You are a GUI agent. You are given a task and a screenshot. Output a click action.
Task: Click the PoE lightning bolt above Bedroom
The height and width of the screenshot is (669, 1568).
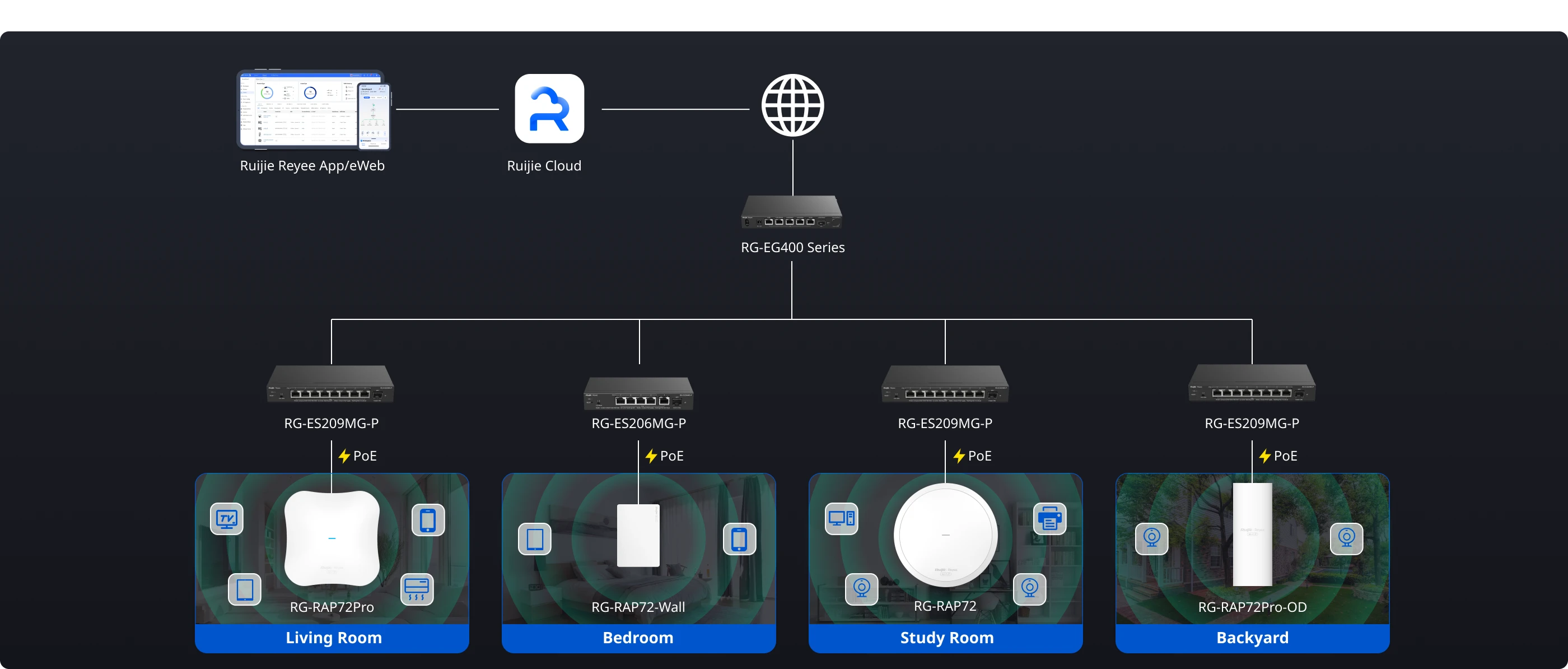coord(651,456)
